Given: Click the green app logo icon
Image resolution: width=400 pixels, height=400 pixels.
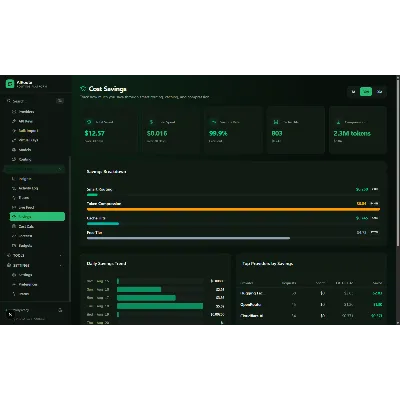Looking at the screenshot, I should [10, 84].
